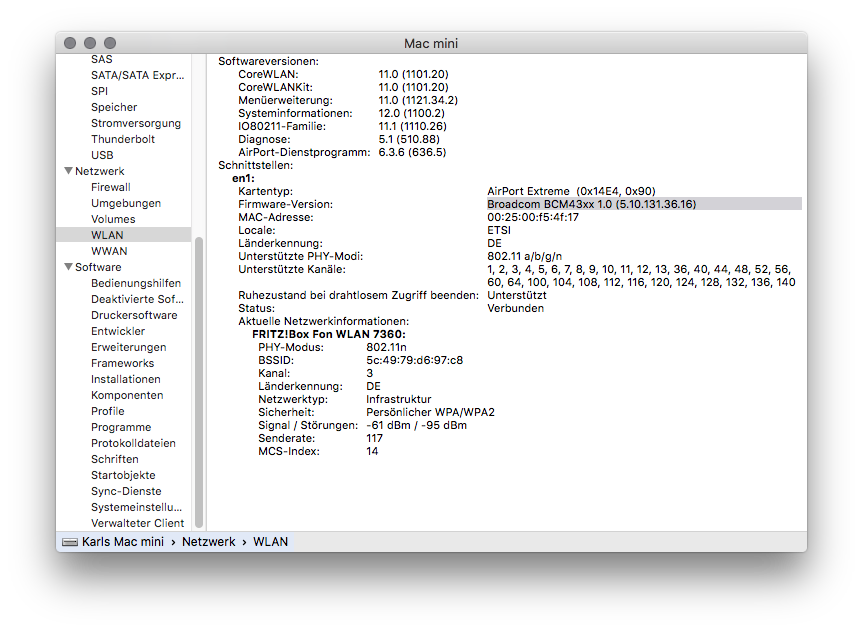Open Volumes under Netzwerk
The height and width of the screenshot is (632, 863).
click(113, 219)
